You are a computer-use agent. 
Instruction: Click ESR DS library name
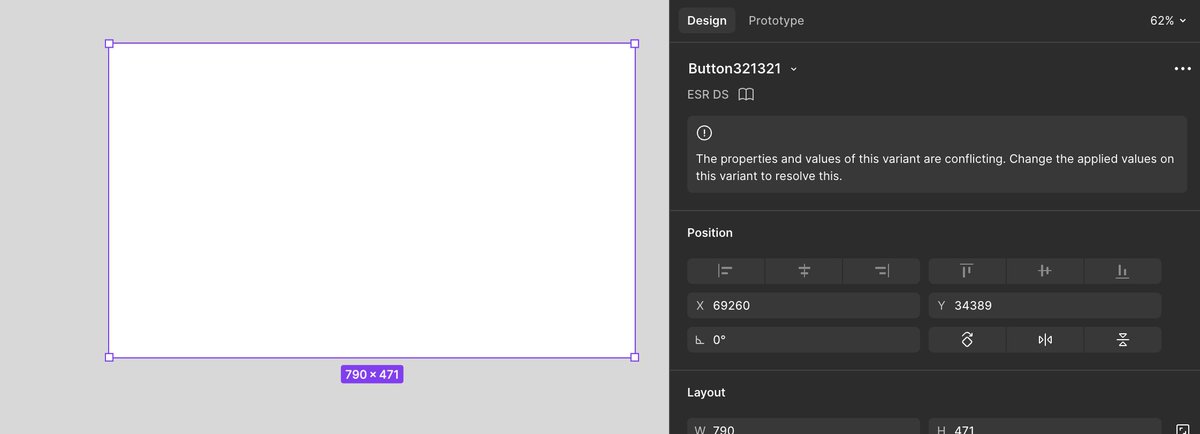[x=708, y=95]
